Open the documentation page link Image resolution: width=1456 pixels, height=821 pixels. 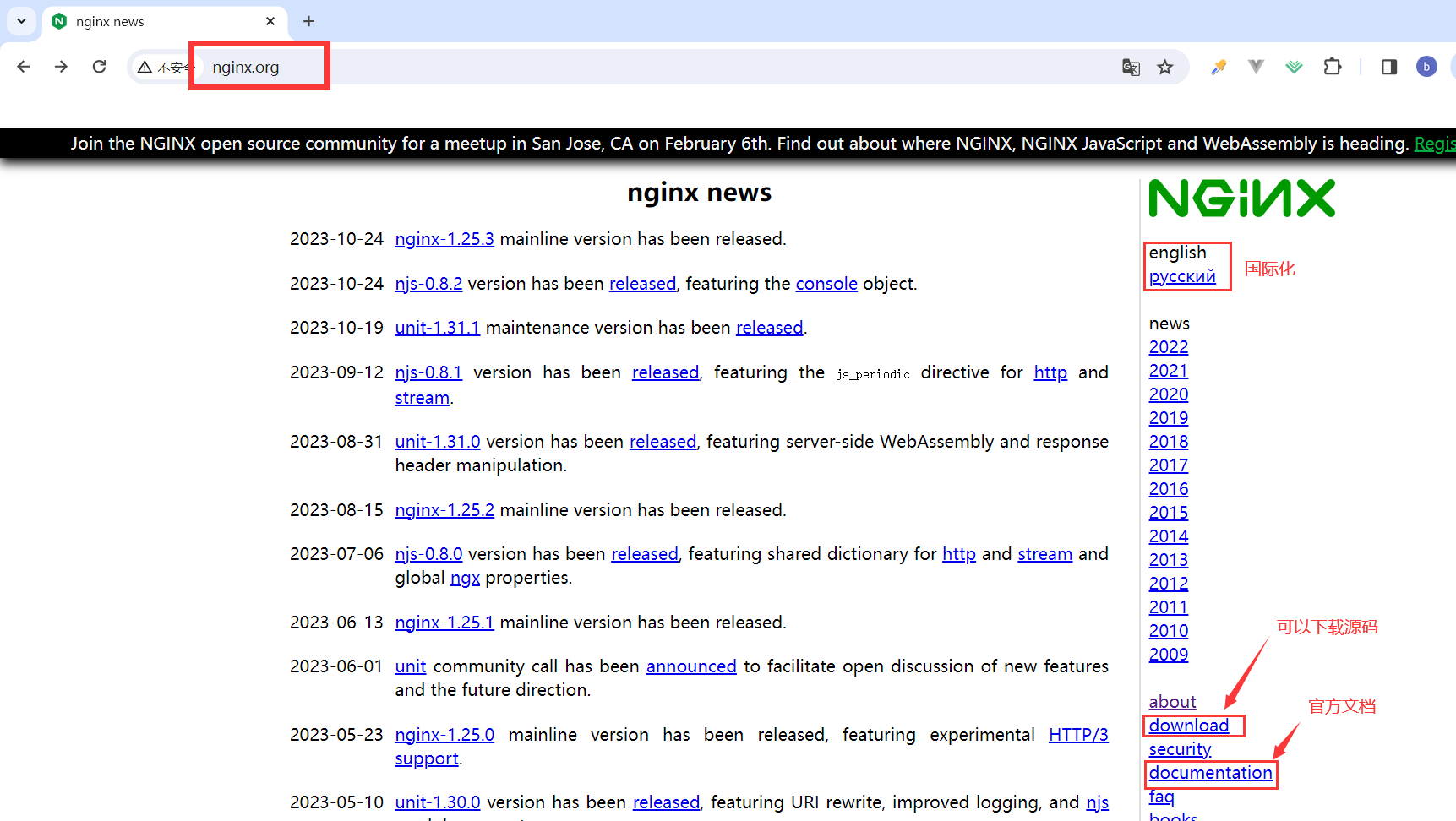pyautogui.click(x=1210, y=773)
